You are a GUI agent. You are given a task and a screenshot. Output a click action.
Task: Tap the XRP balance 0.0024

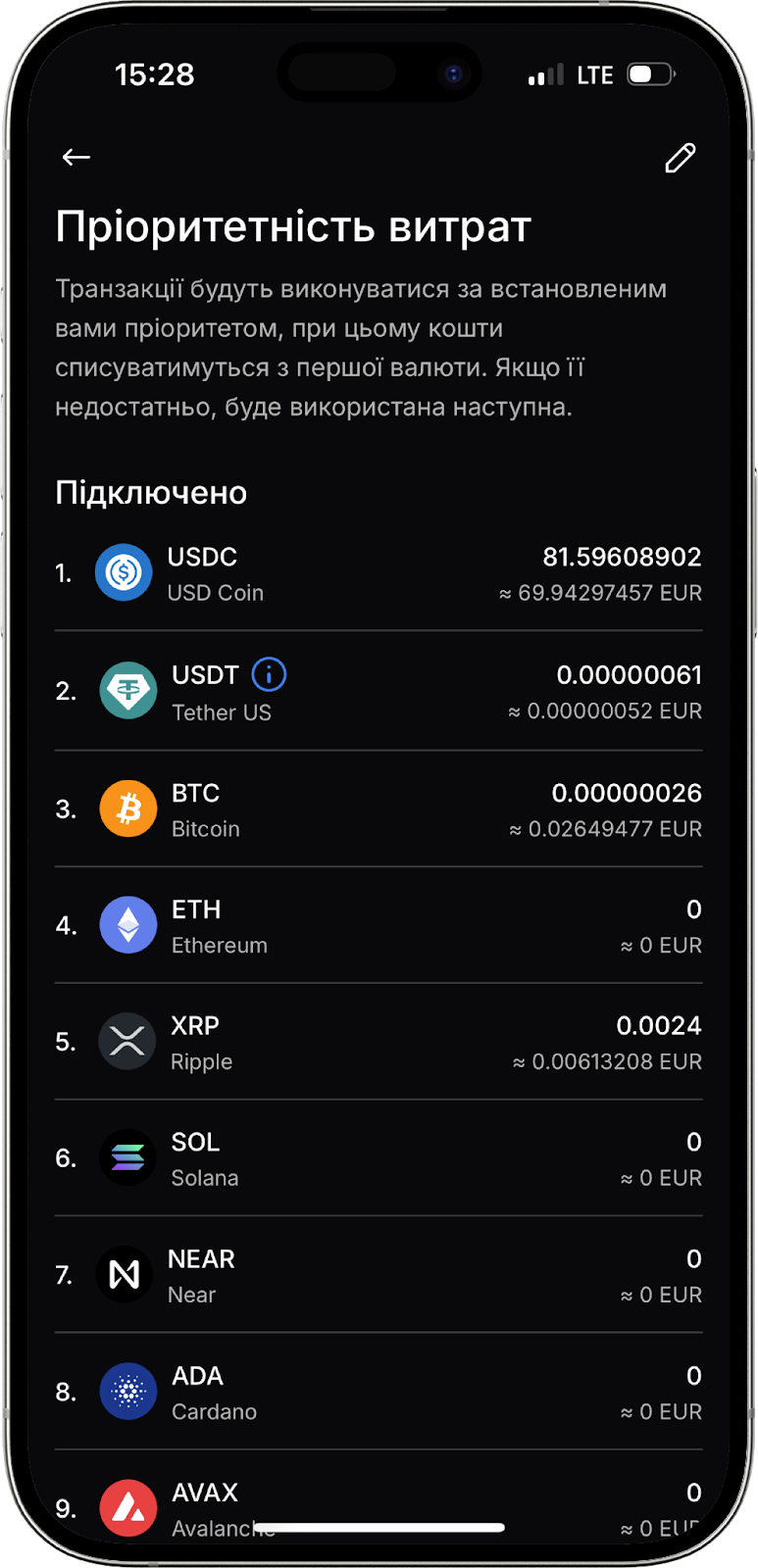tap(658, 1026)
